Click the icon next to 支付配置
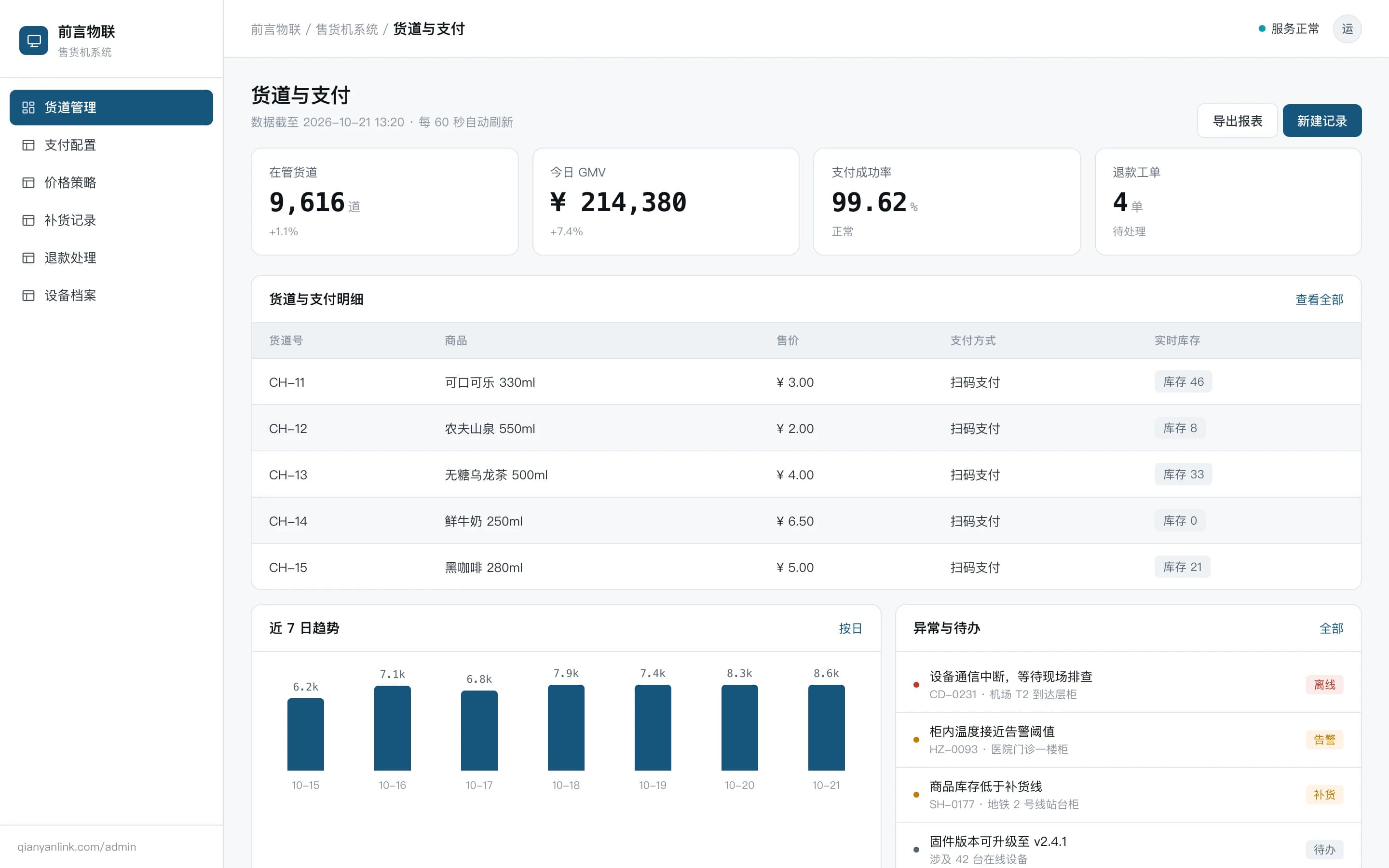This screenshot has height=868, width=1389. pos(28,145)
